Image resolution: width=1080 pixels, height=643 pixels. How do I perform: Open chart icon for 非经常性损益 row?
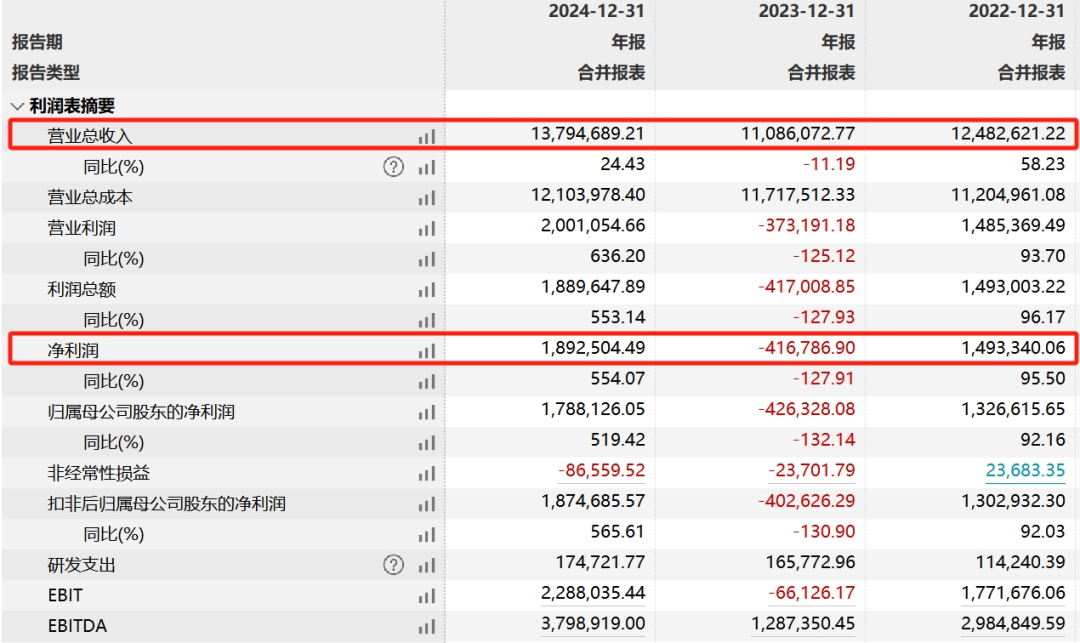click(x=427, y=474)
